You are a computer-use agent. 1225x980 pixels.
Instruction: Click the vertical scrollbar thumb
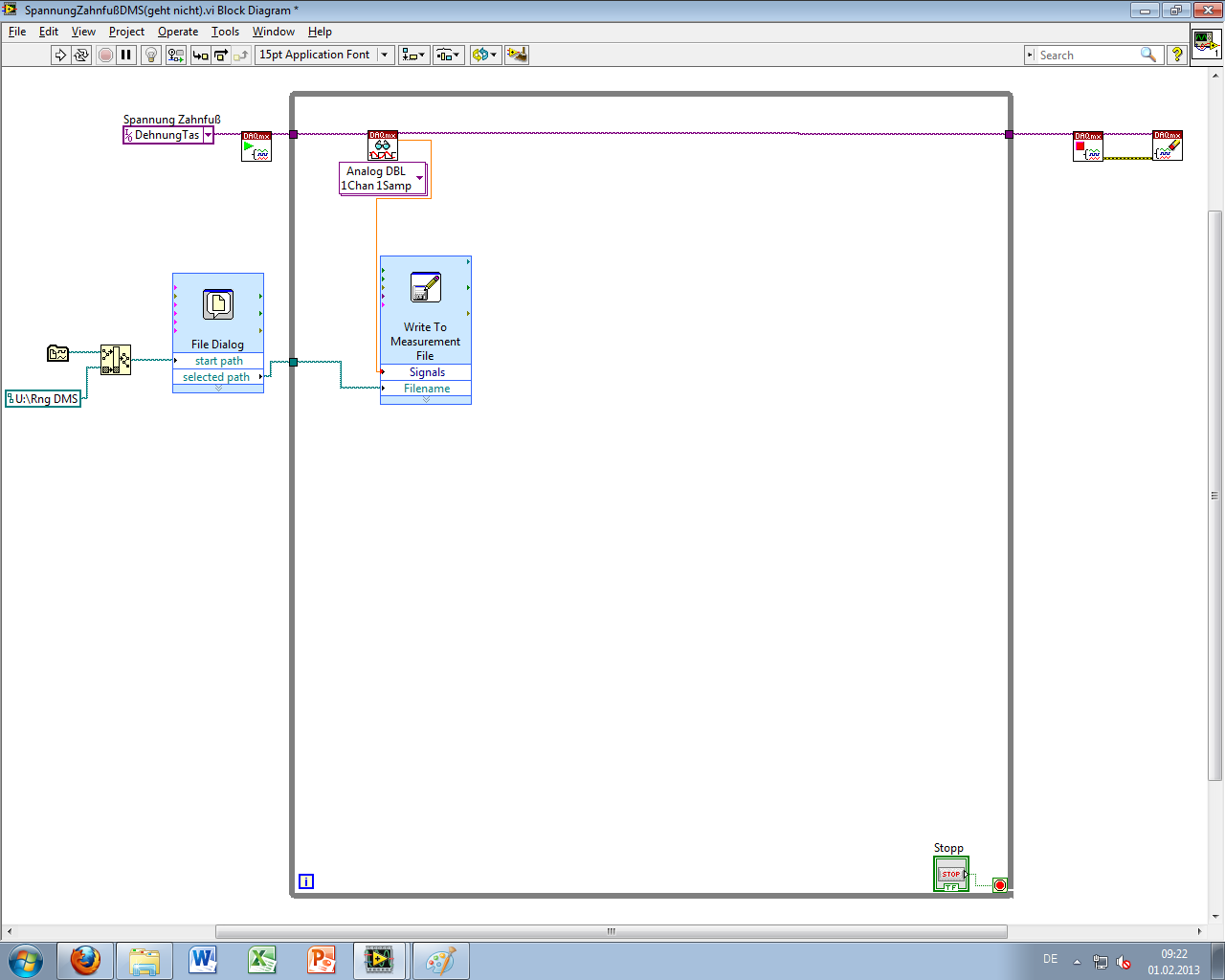tap(1215, 496)
